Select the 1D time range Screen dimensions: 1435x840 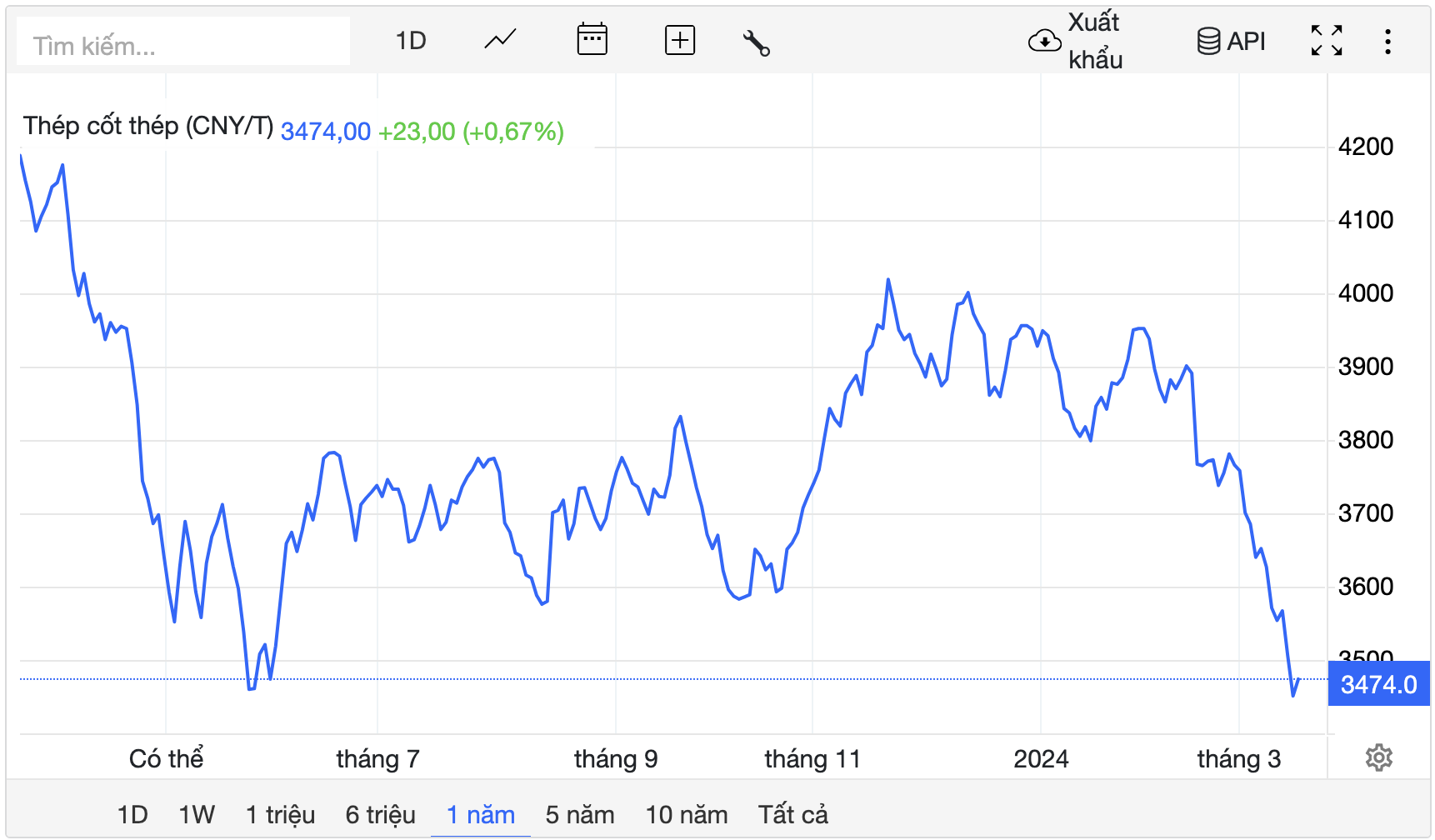pyautogui.click(x=132, y=814)
